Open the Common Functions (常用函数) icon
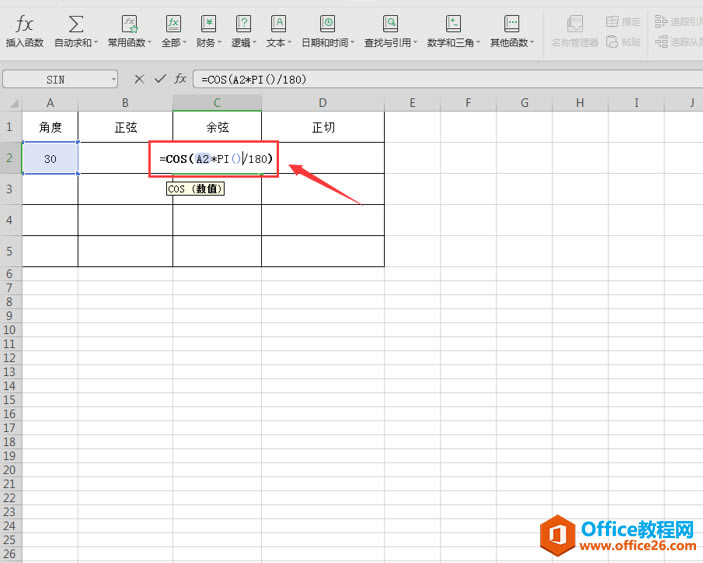This screenshot has height=563, width=703. tap(130, 24)
